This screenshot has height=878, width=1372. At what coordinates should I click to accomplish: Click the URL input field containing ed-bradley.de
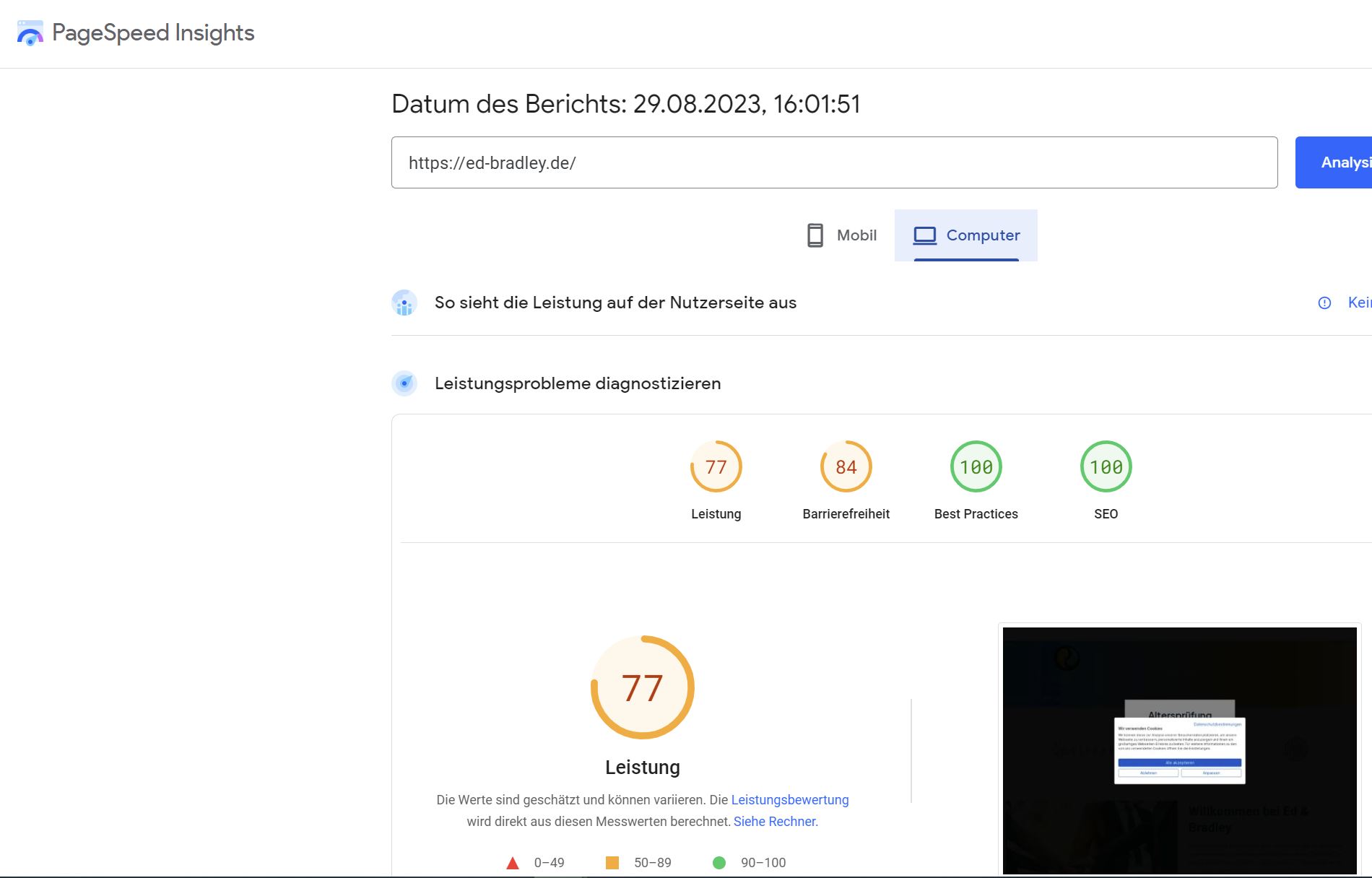834,162
